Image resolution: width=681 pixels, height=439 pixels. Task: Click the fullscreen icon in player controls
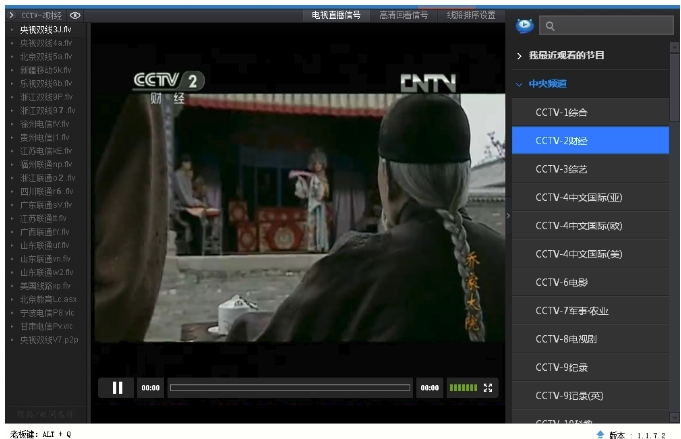pos(488,388)
